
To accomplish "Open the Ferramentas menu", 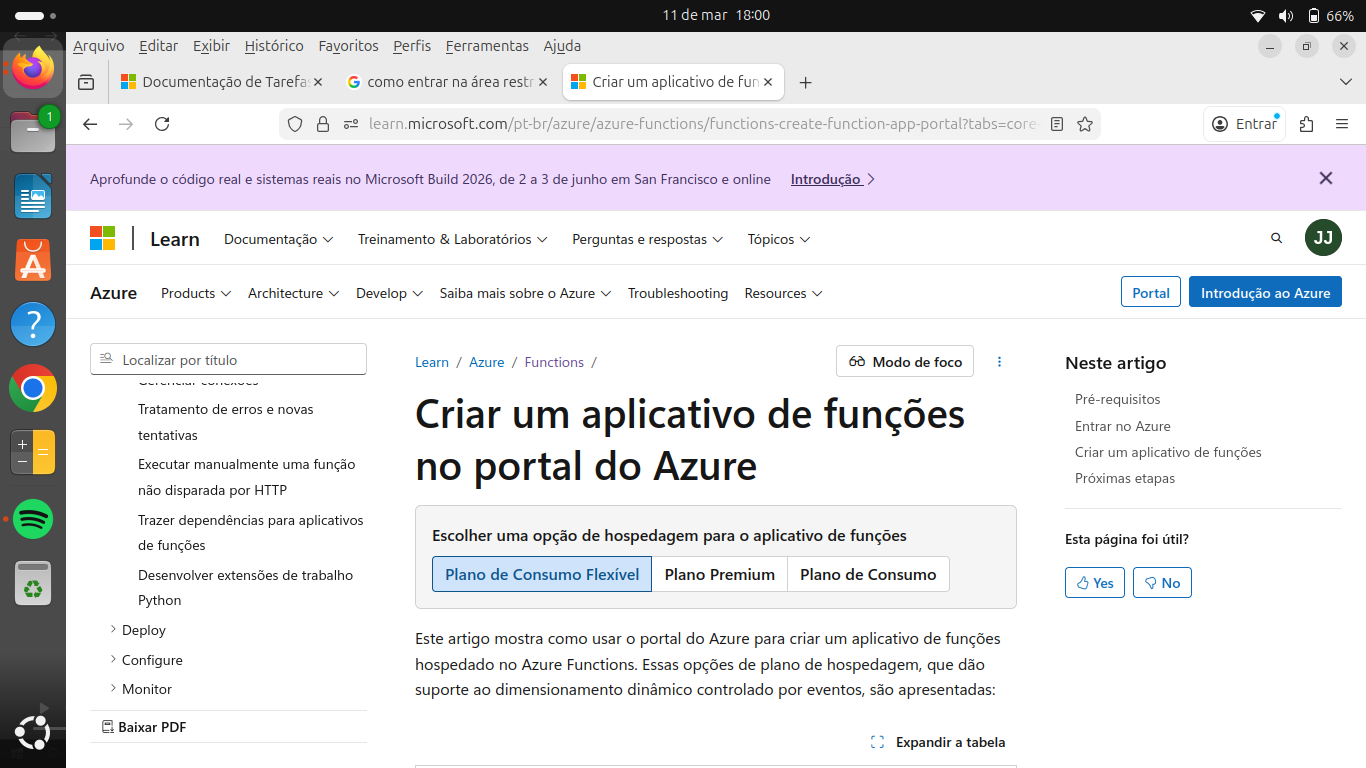I will point(487,46).
